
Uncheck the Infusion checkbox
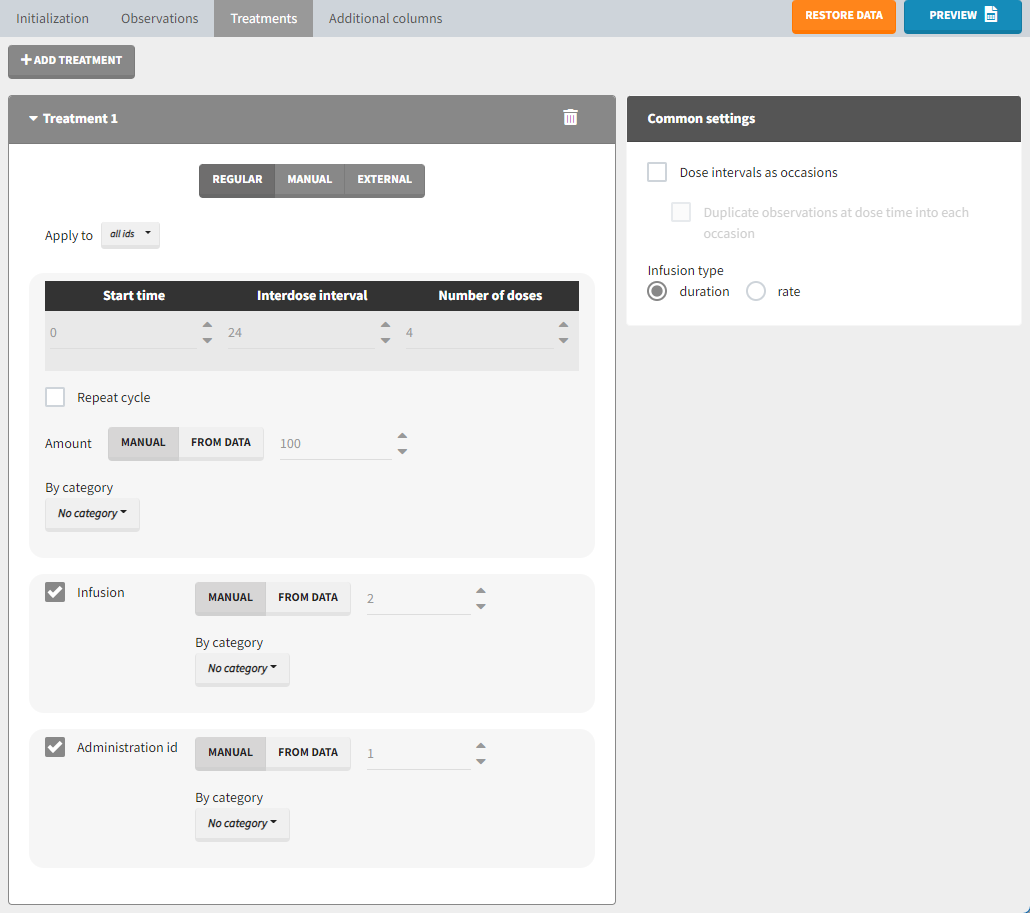[55, 592]
